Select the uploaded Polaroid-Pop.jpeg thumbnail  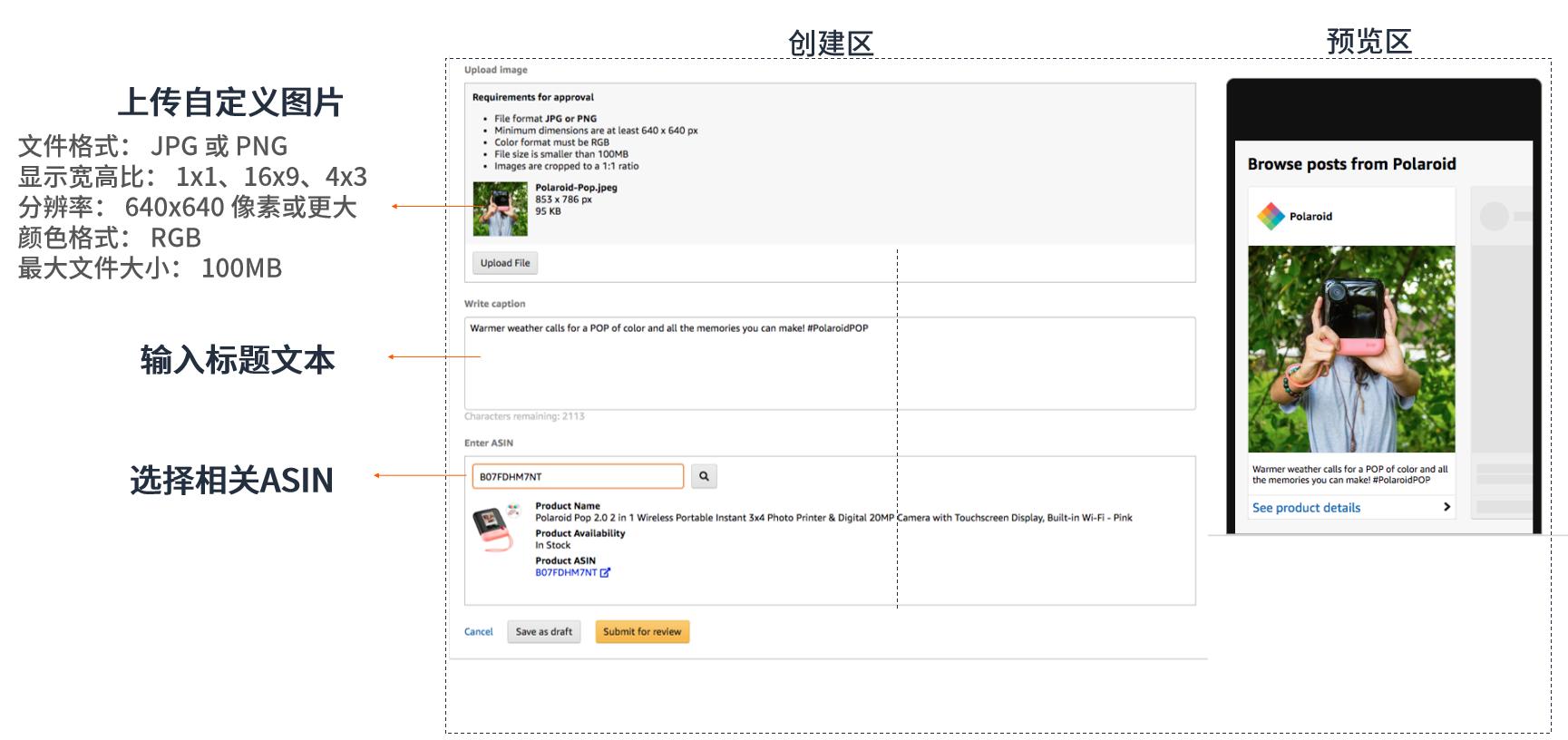(500, 209)
